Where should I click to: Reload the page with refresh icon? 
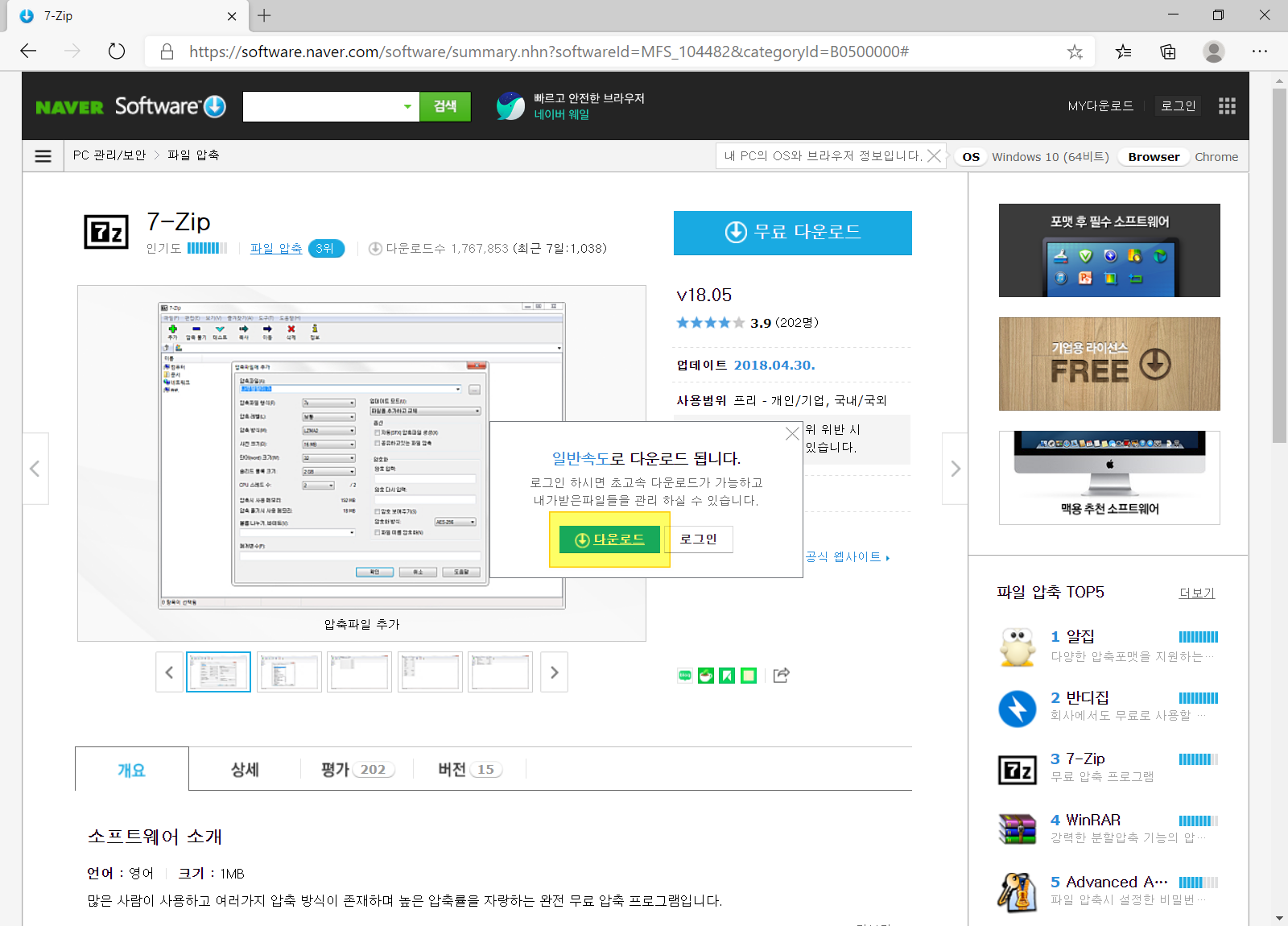point(117,52)
